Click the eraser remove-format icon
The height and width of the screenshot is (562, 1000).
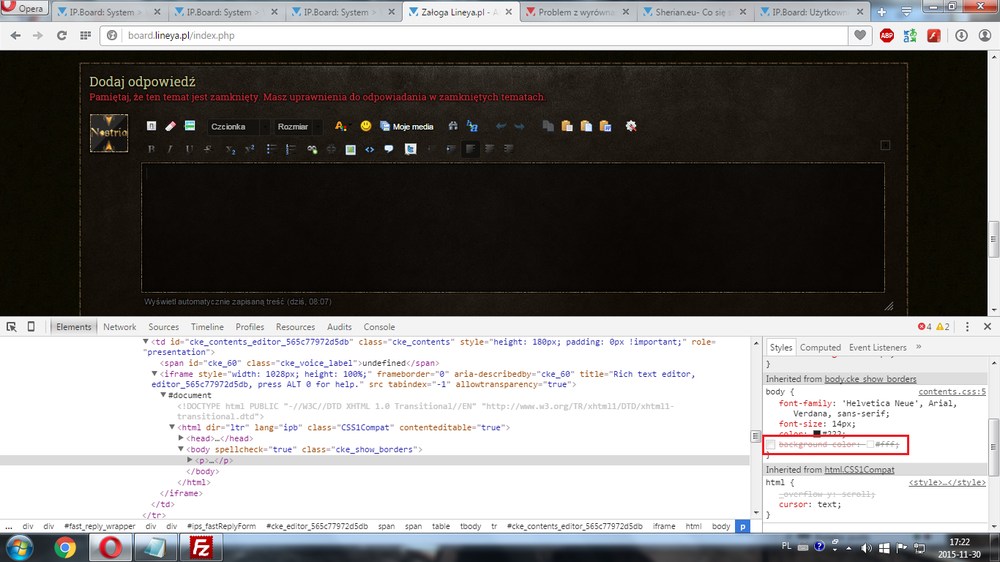pyautogui.click(x=170, y=126)
